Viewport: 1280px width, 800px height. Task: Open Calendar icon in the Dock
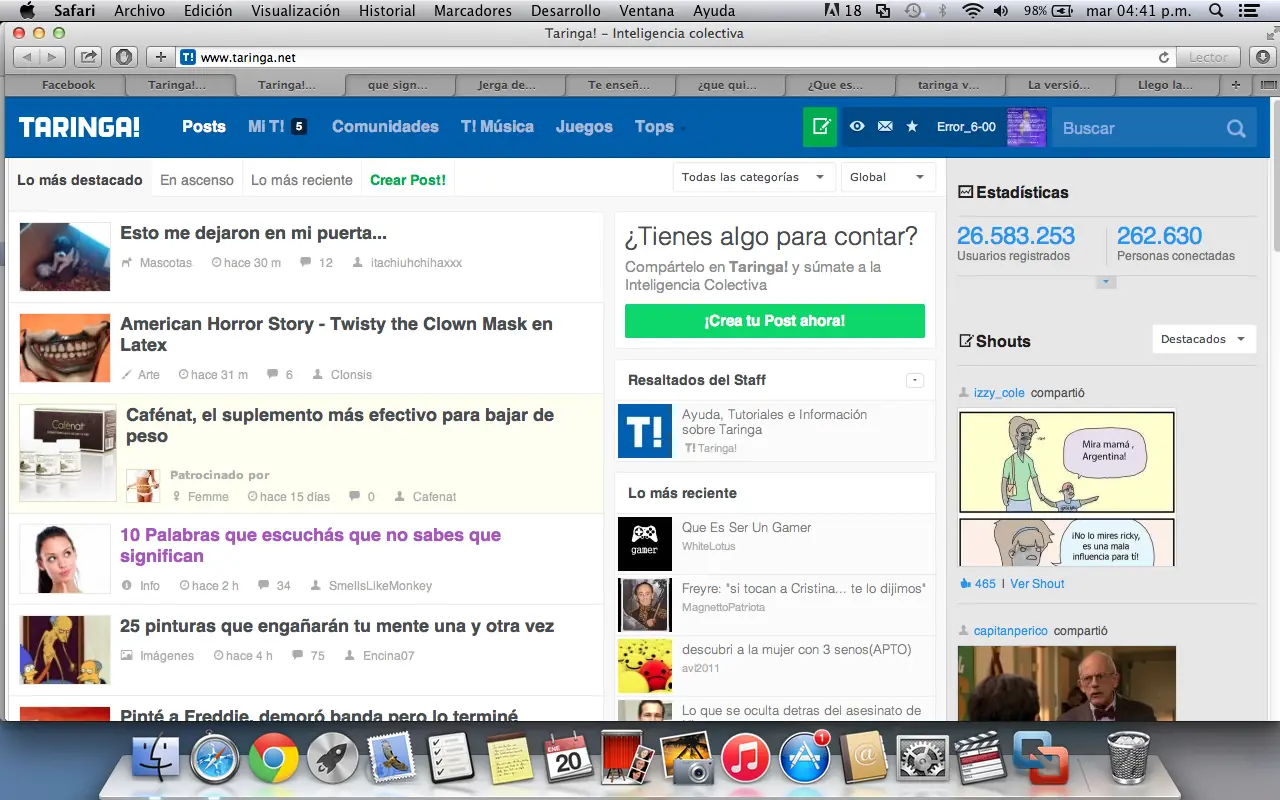point(568,759)
